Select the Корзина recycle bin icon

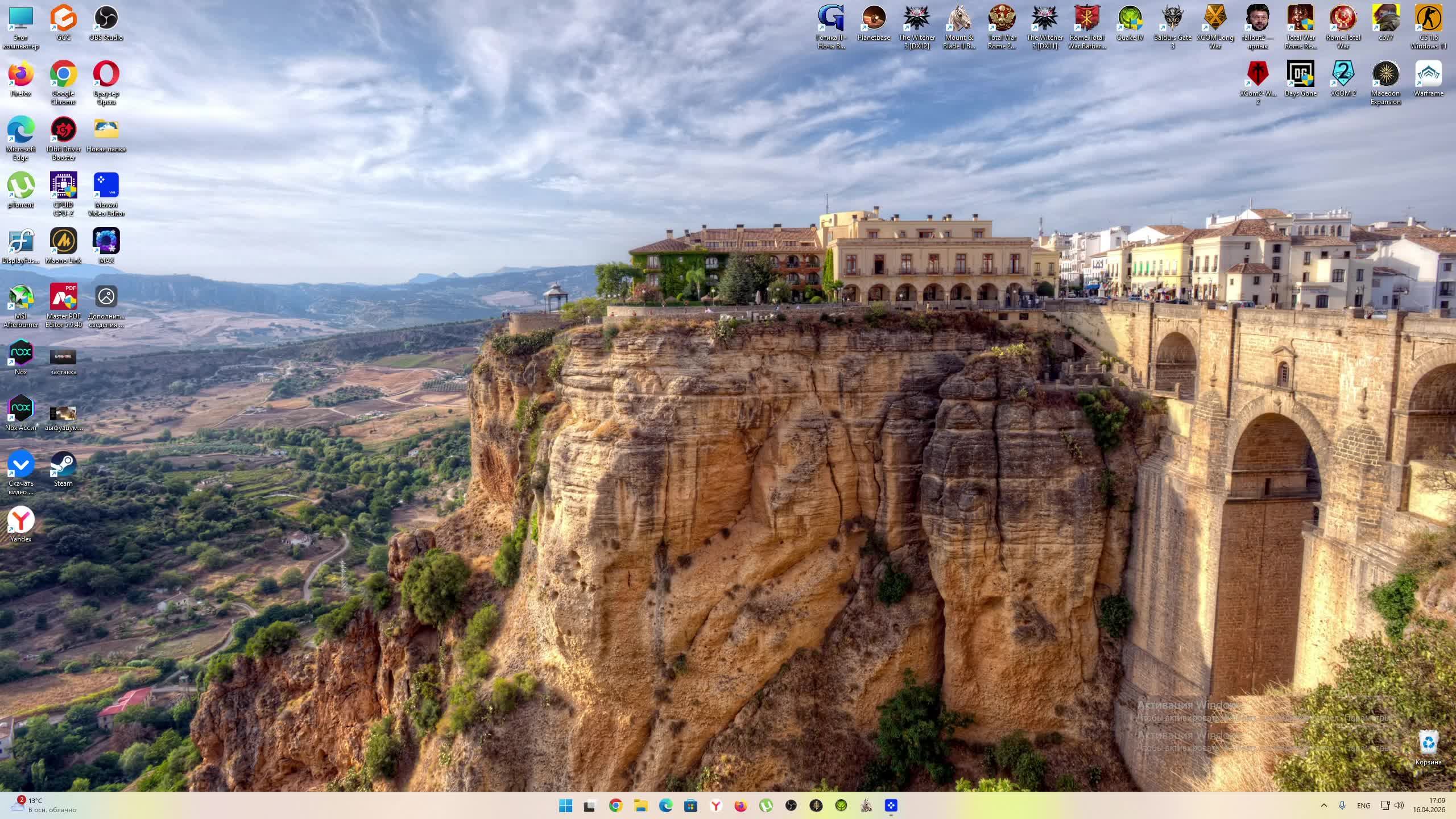click(1428, 743)
